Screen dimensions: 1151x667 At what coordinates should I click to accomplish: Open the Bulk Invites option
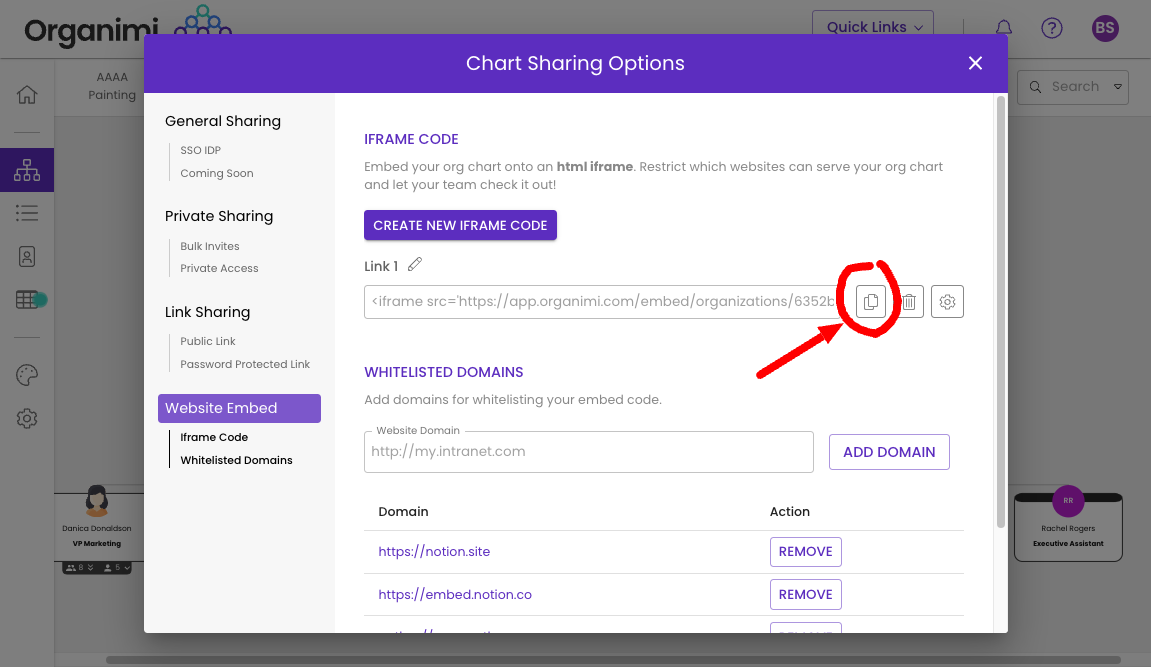[210, 246]
